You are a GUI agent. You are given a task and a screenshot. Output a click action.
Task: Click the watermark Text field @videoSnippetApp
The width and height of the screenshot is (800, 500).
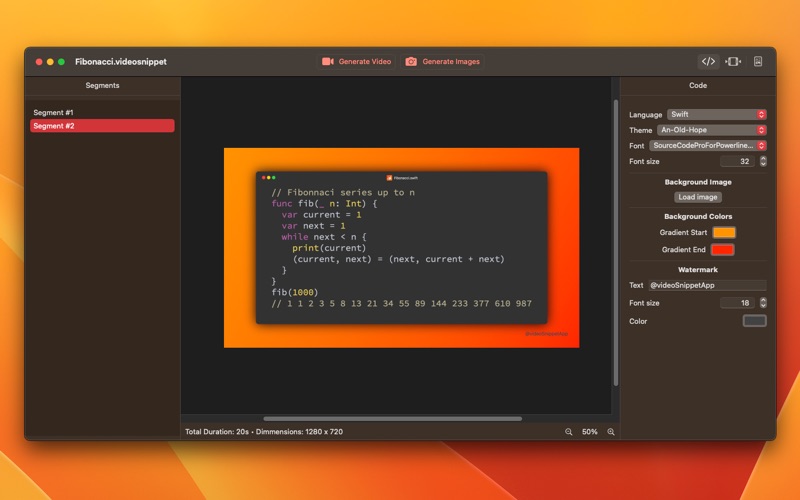point(707,285)
